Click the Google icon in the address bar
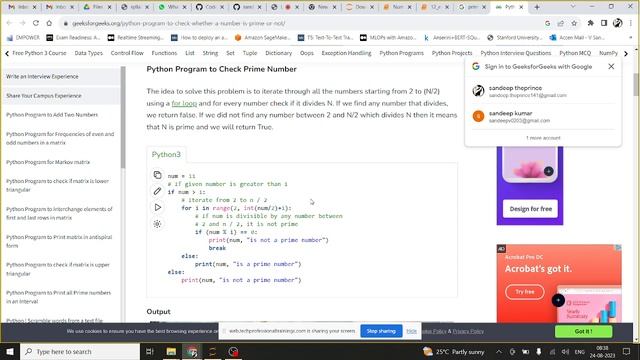Screen dimensions: 640x360 point(547,23)
